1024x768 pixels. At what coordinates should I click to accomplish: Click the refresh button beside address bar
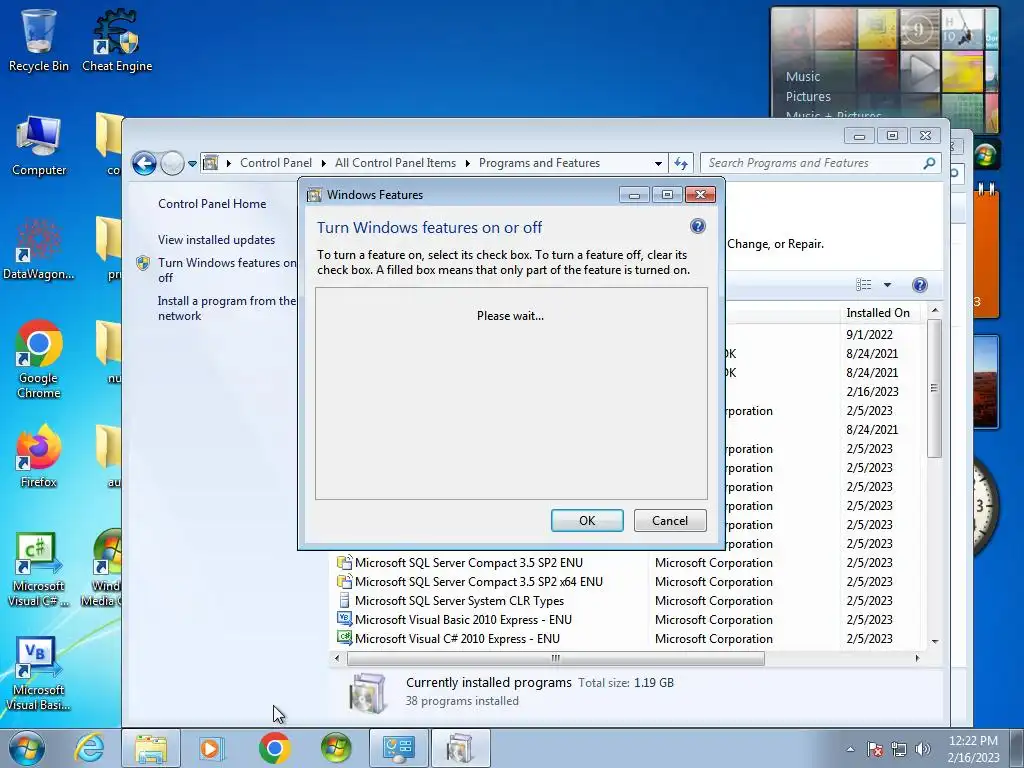680,163
